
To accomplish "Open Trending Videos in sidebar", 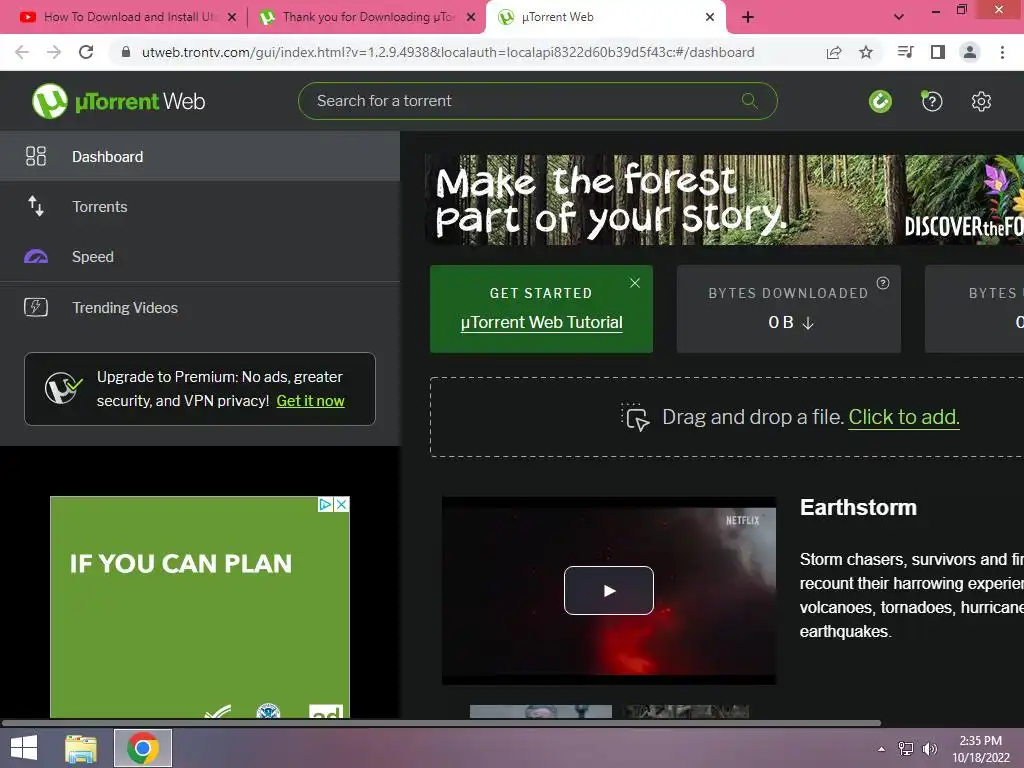I will 200,307.
